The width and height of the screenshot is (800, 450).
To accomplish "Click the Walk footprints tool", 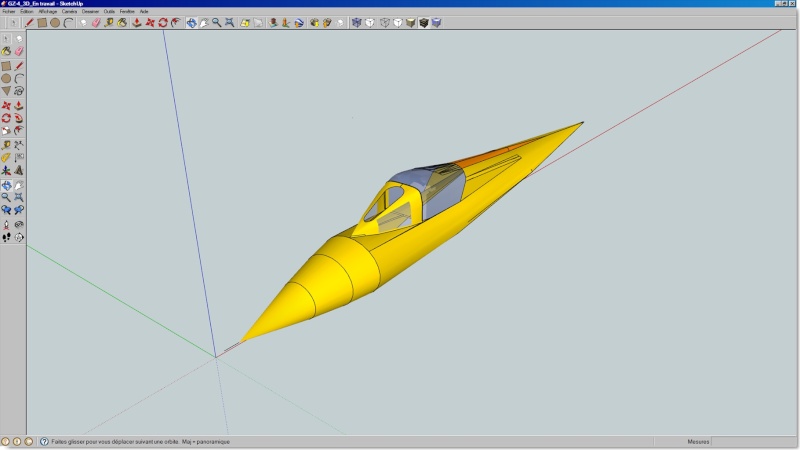I will pos(6,237).
